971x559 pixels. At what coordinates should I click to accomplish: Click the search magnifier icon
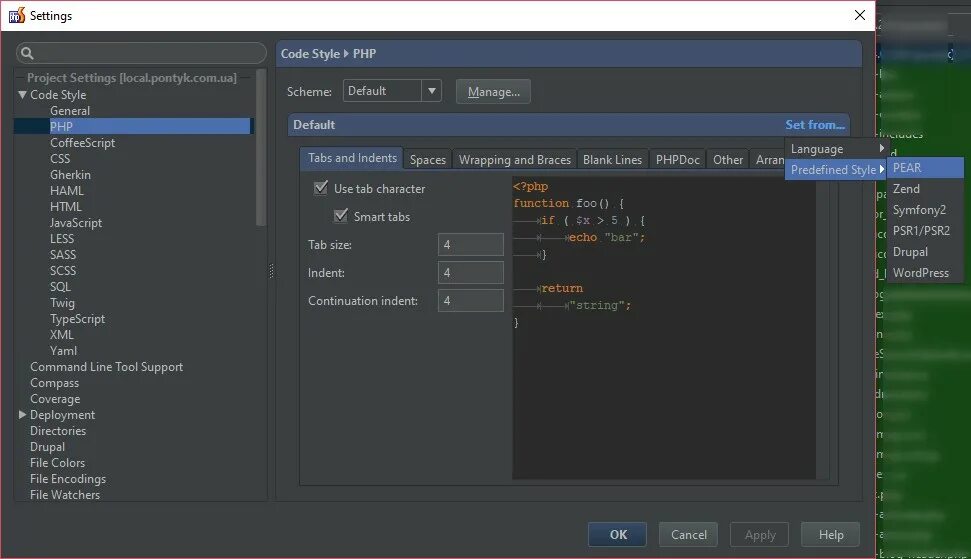point(27,53)
